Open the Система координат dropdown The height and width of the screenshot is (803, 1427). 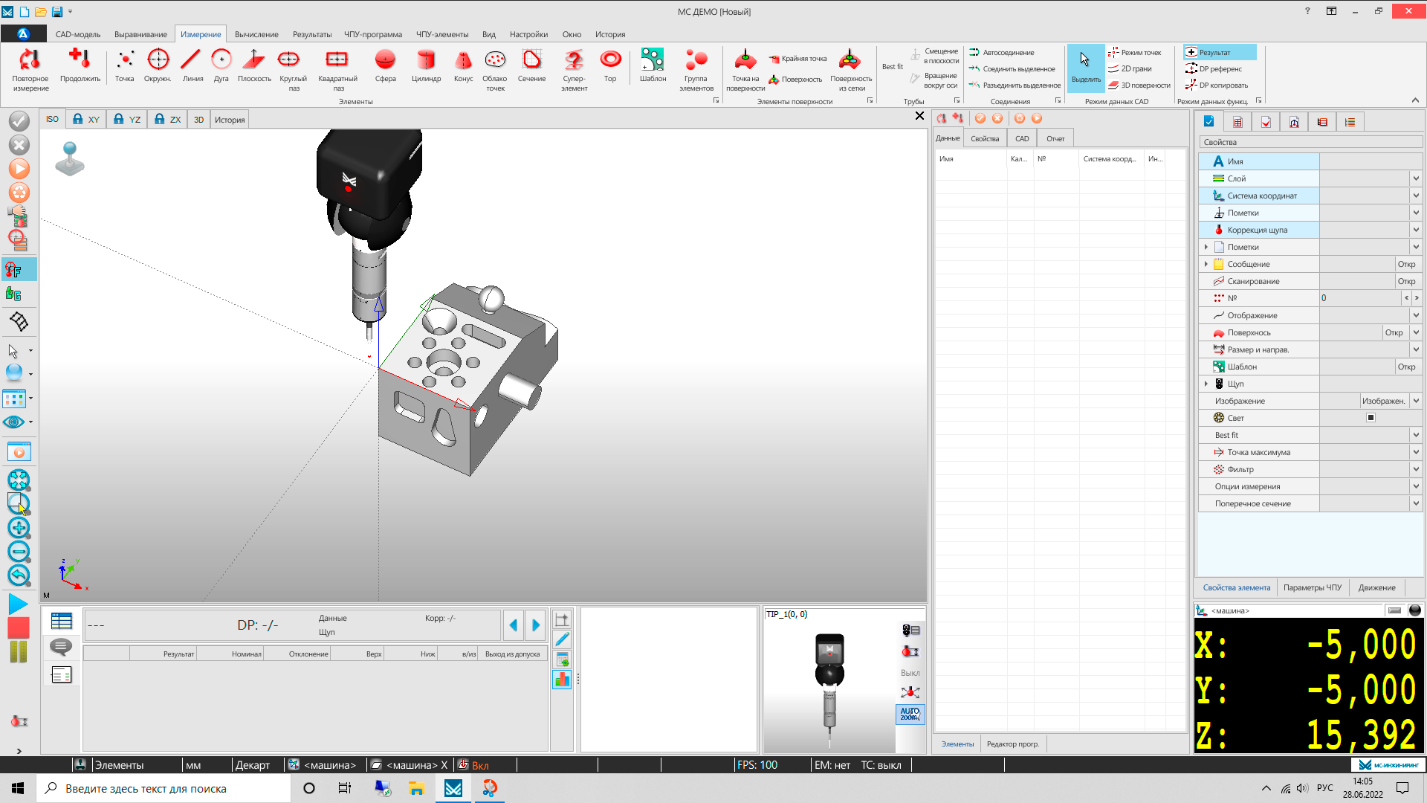tap(1415, 196)
